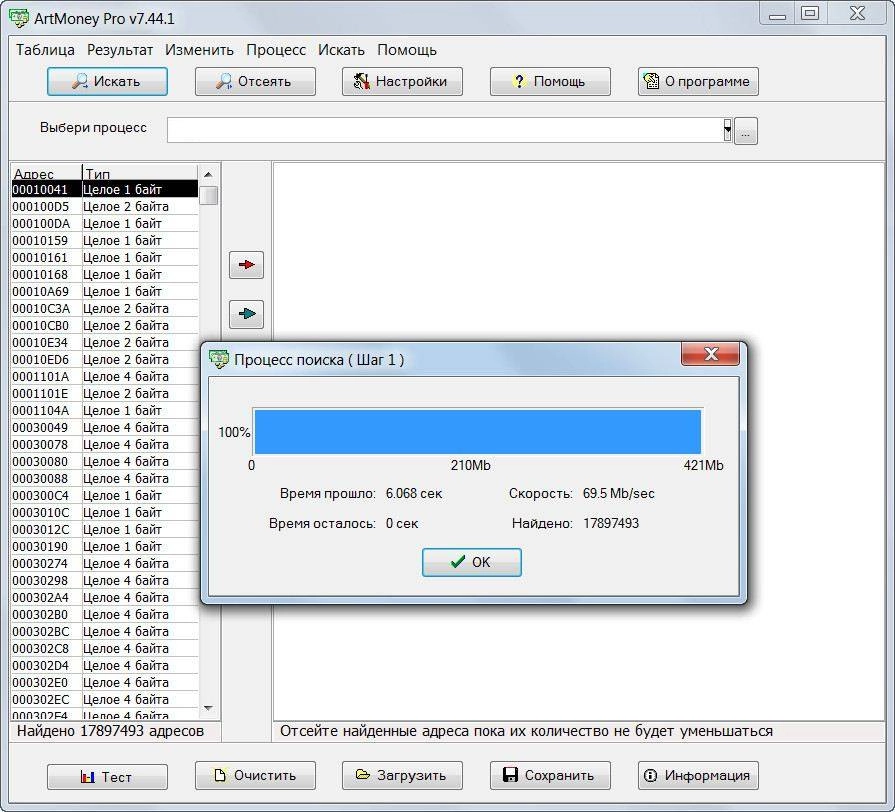
Task: Click the Отсеять filter button
Action: (x=255, y=82)
